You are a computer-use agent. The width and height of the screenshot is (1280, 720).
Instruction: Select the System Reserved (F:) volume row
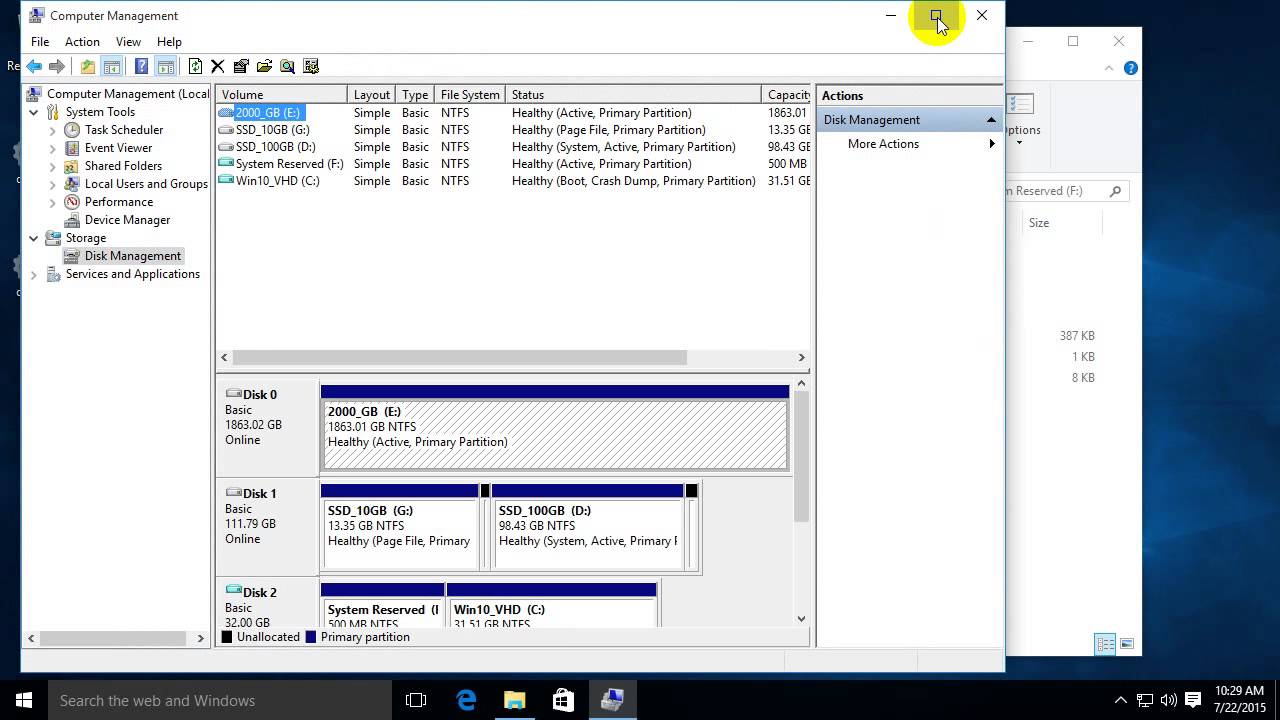tap(513, 164)
